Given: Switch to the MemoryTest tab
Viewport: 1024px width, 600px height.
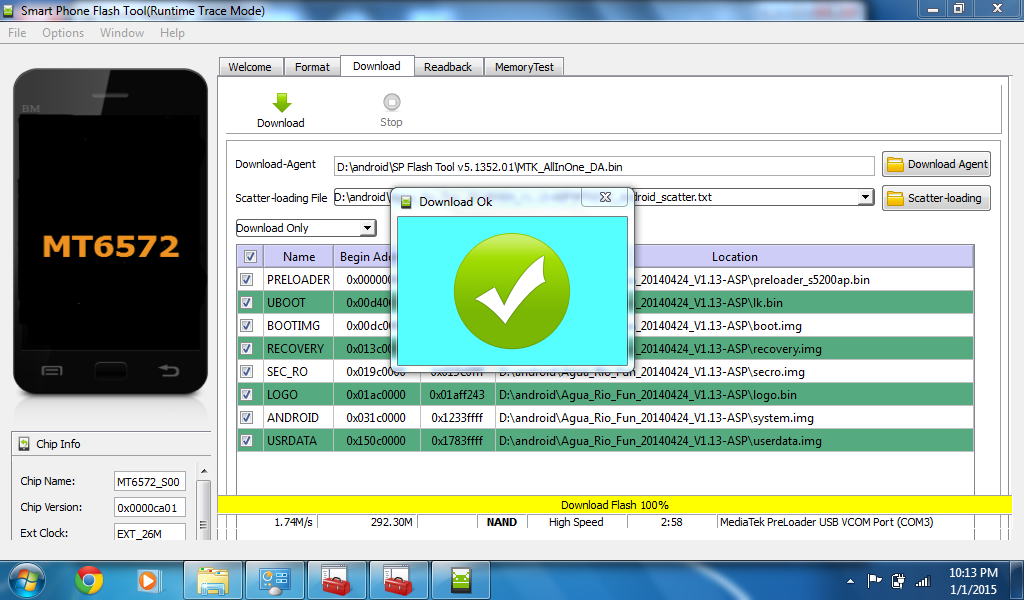Looking at the screenshot, I should pos(524,67).
